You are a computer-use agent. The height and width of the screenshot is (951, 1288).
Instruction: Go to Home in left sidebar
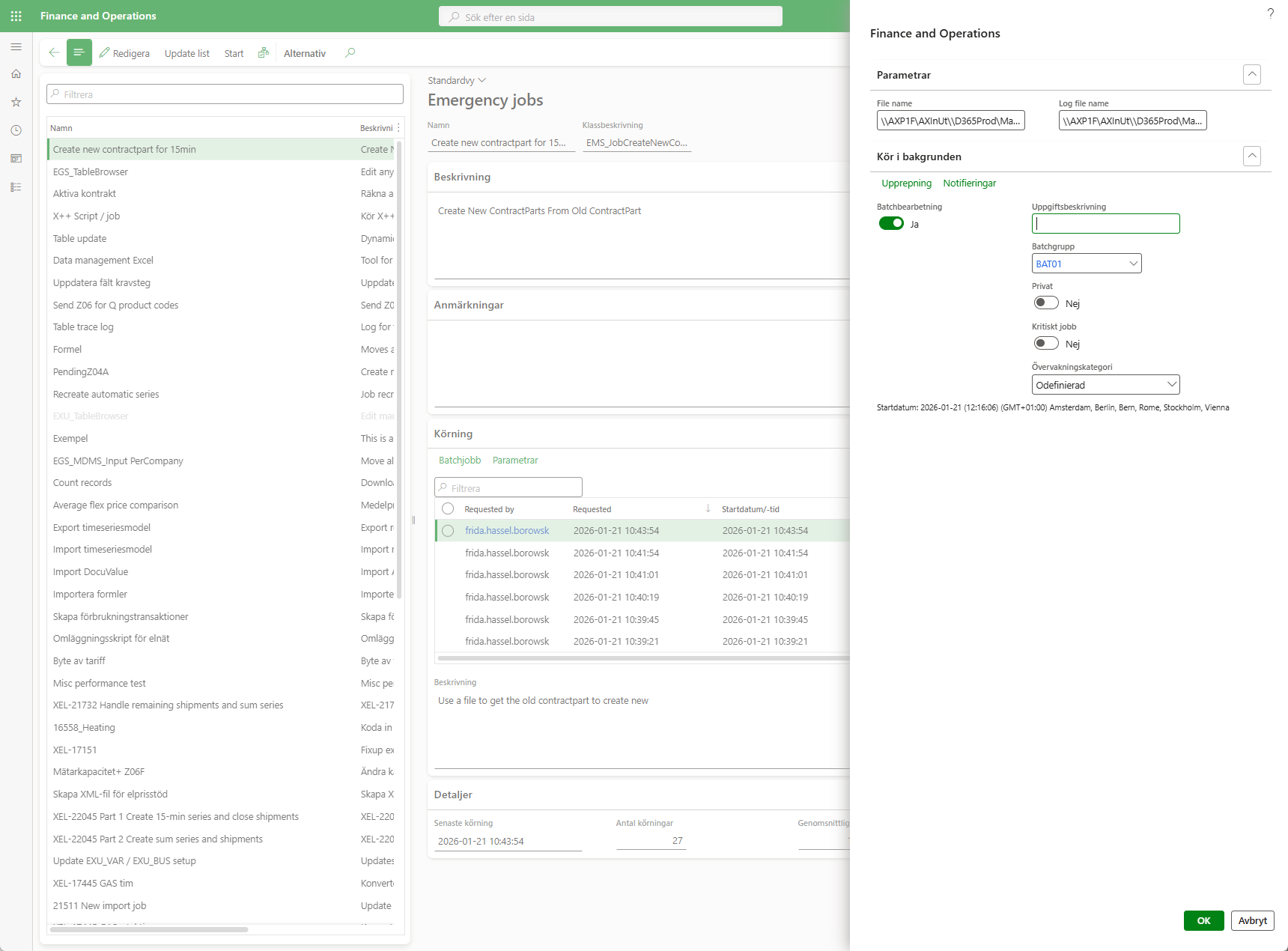pos(16,74)
